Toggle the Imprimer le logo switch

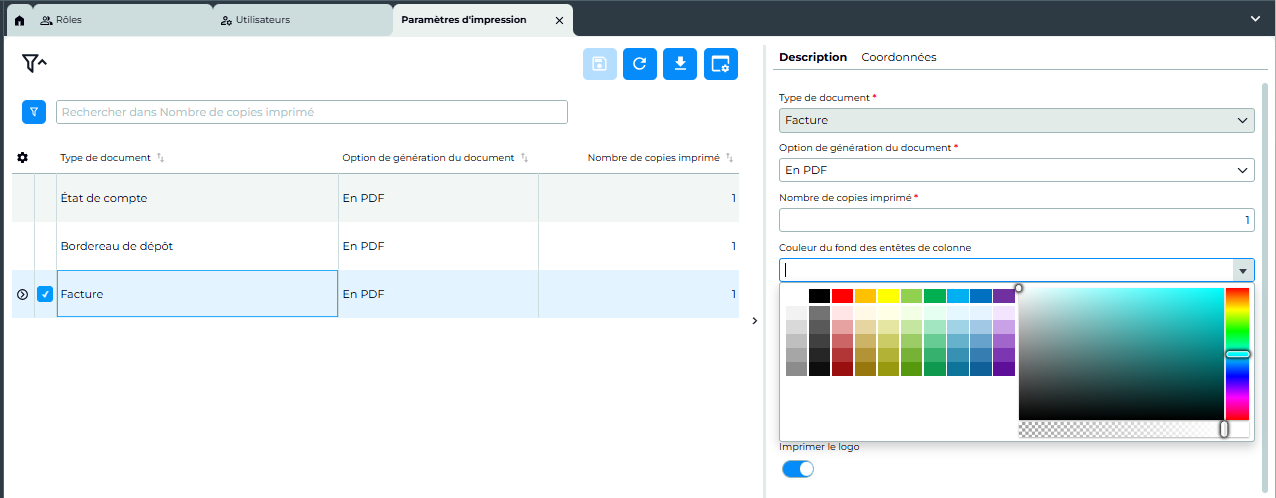click(x=798, y=469)
